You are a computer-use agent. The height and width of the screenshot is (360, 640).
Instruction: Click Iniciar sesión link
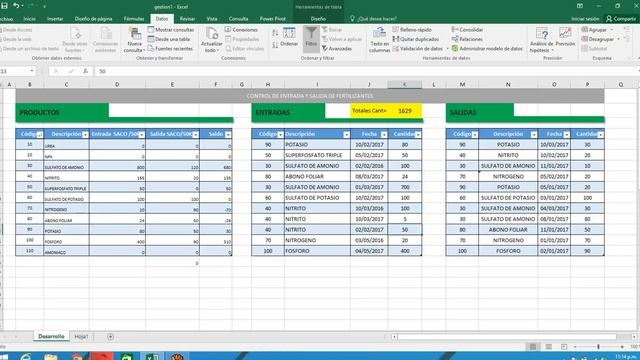coord(585,19)
